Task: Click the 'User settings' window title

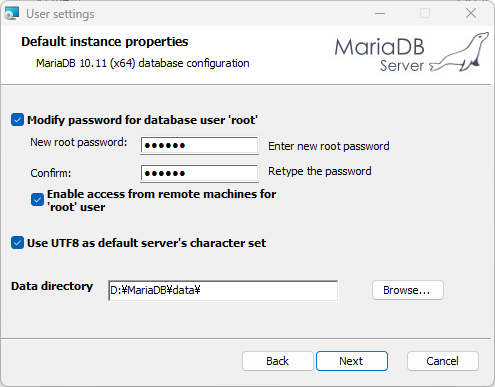Action: [60, 14]
